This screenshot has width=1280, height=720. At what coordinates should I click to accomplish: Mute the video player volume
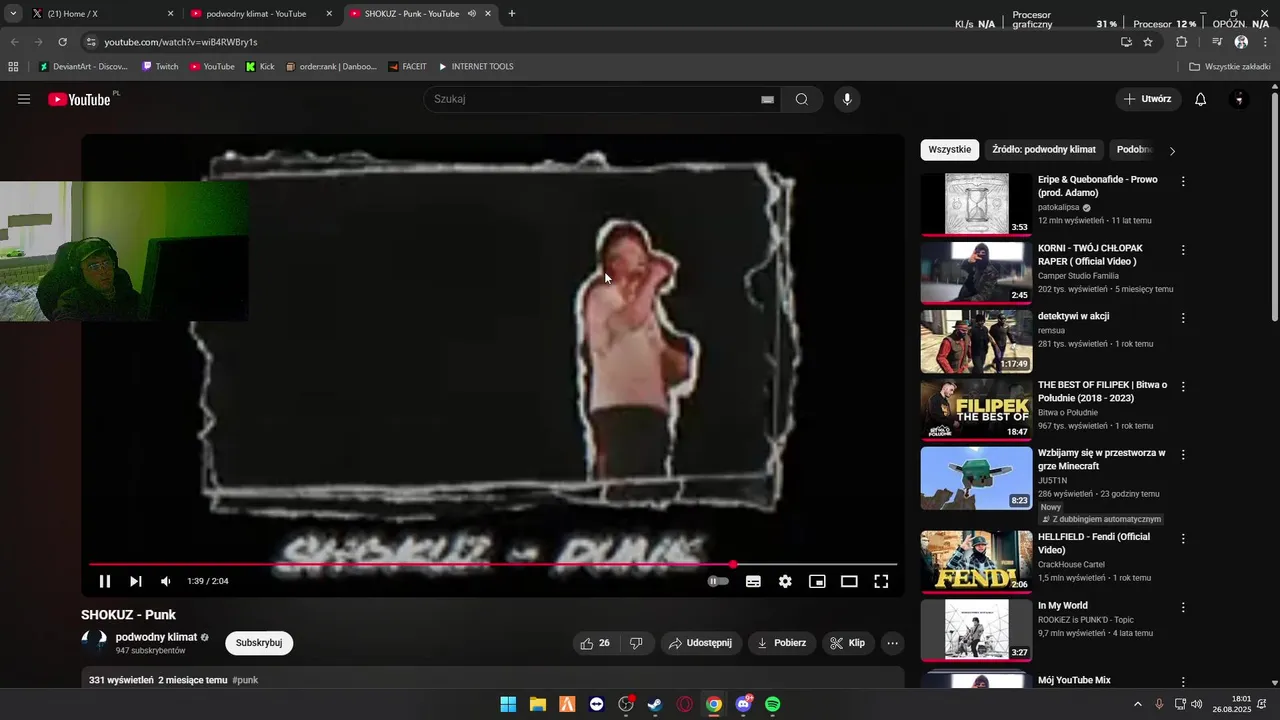[x=166, y=581]
